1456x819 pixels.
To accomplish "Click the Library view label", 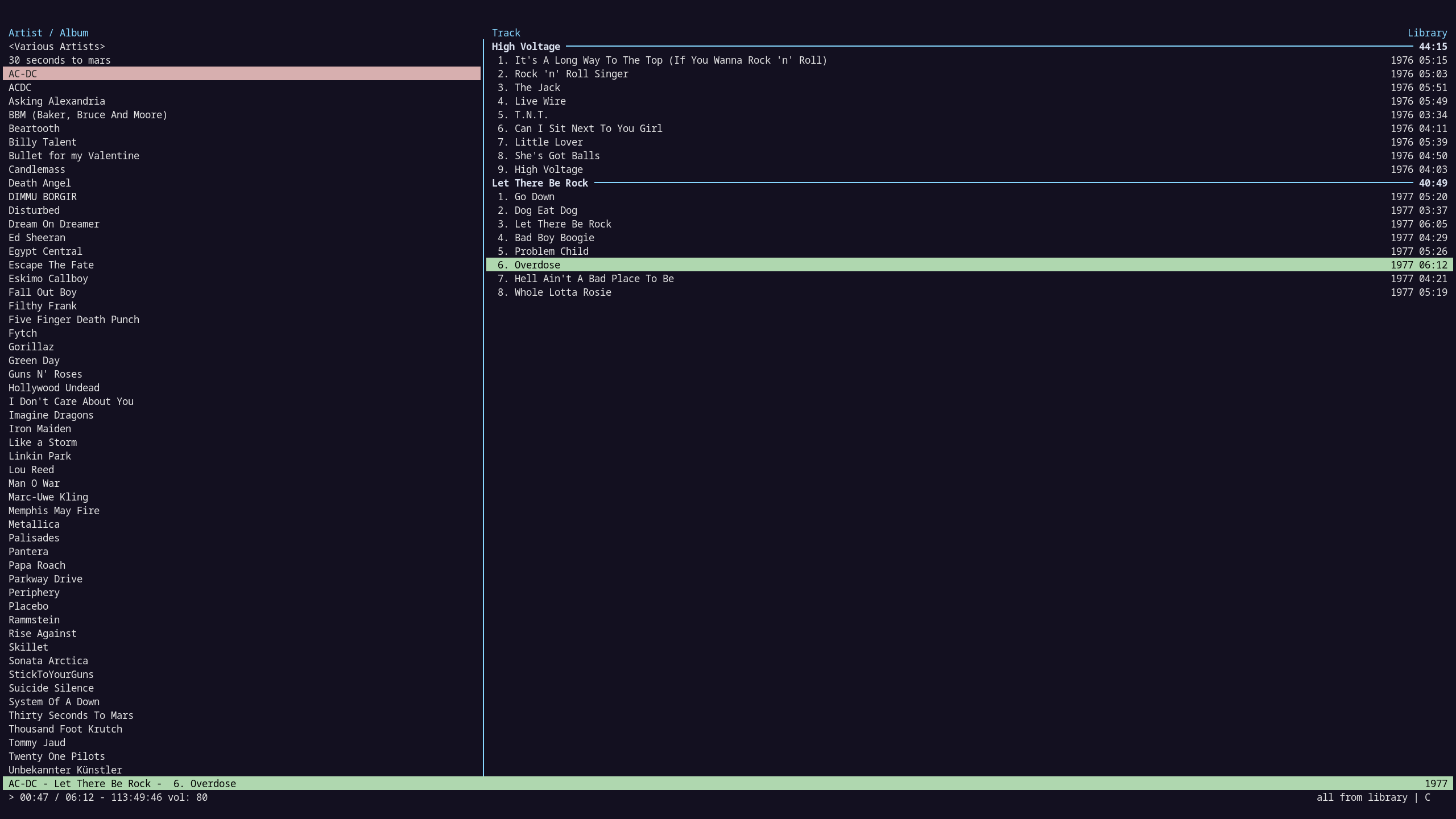I will [x=1426, y=33].
